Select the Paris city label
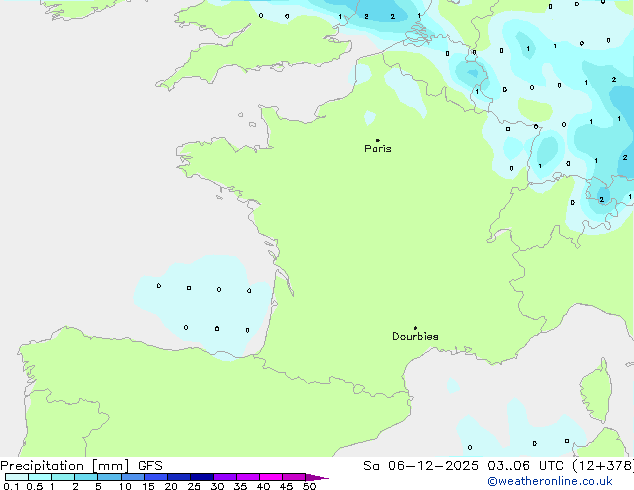The width and height of the screenshot is (634, 490). point(378,148)
